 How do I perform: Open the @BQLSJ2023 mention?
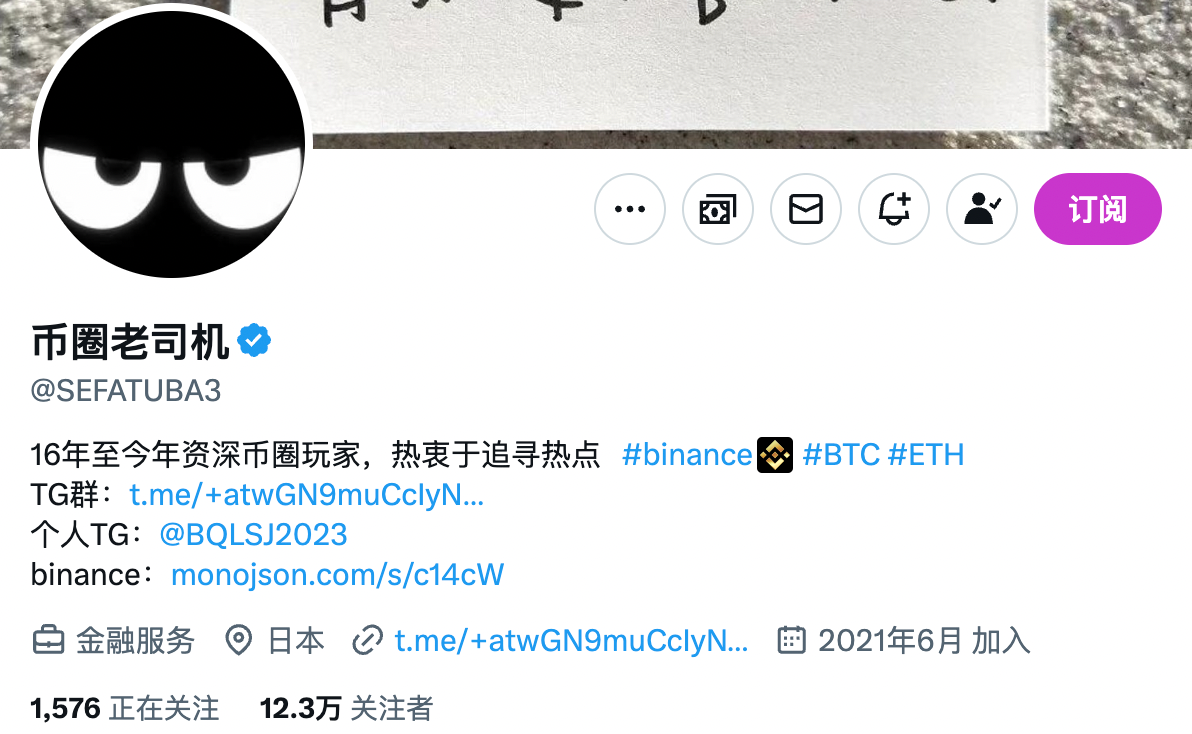pos(253,535)
